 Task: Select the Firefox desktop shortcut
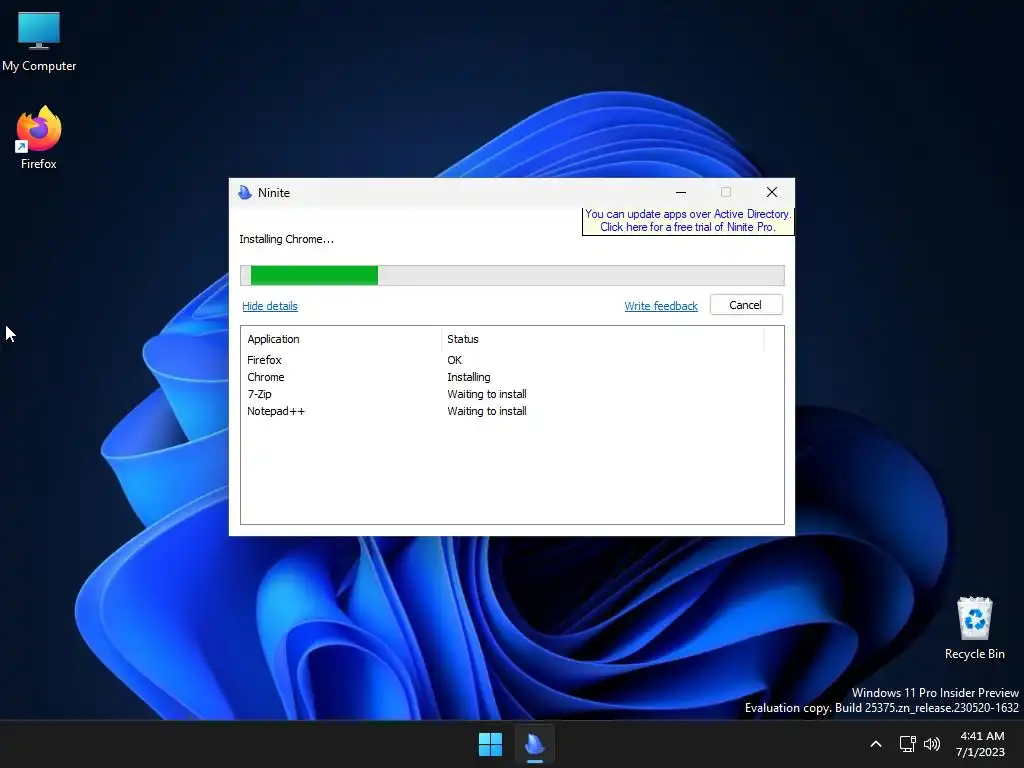pos(39,138)
